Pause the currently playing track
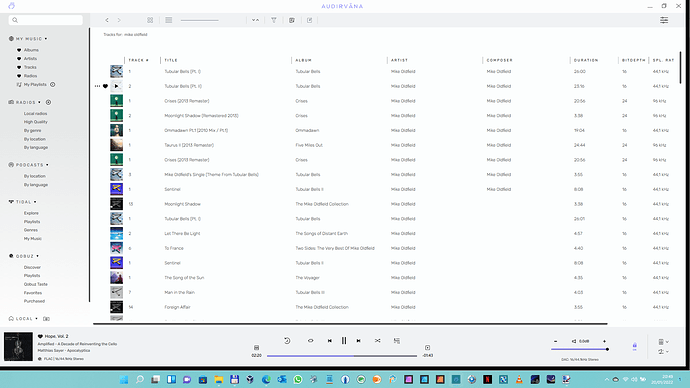Image resolution: width=690 pixels, height=388 pixels. tap(344, 341)
